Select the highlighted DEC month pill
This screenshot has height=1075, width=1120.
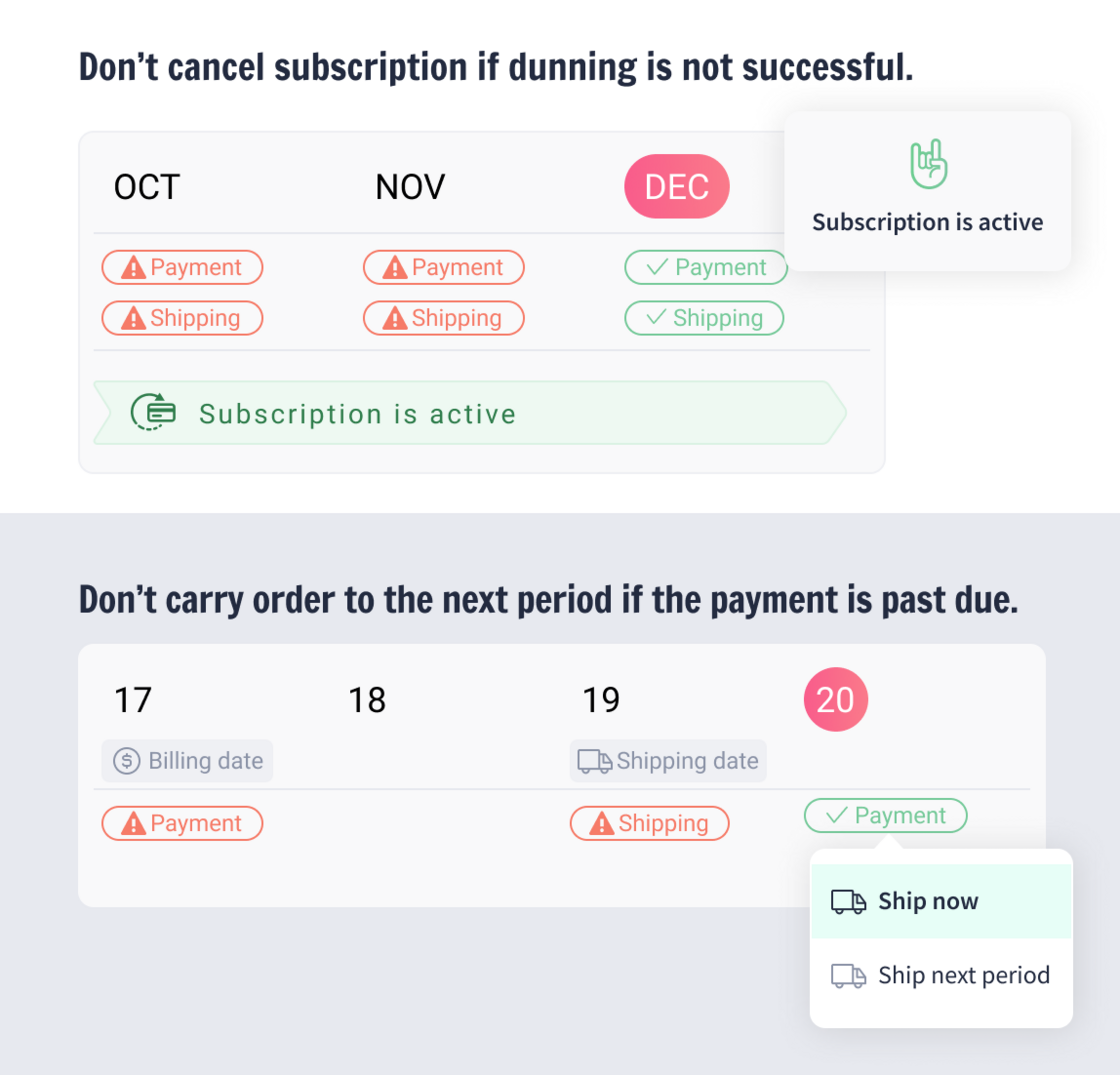point(676,186)
